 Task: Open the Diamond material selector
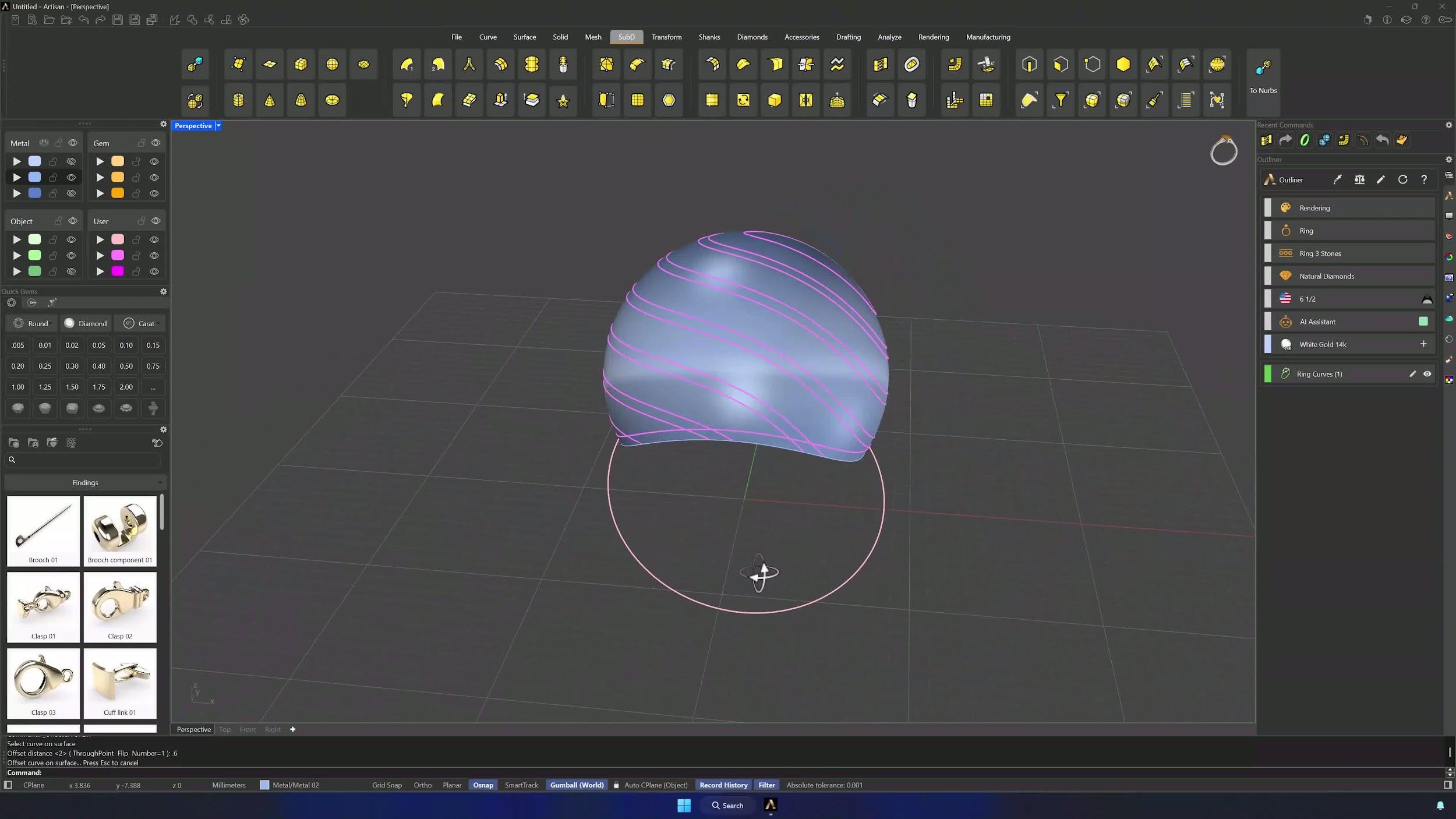(x=86, y=323)
